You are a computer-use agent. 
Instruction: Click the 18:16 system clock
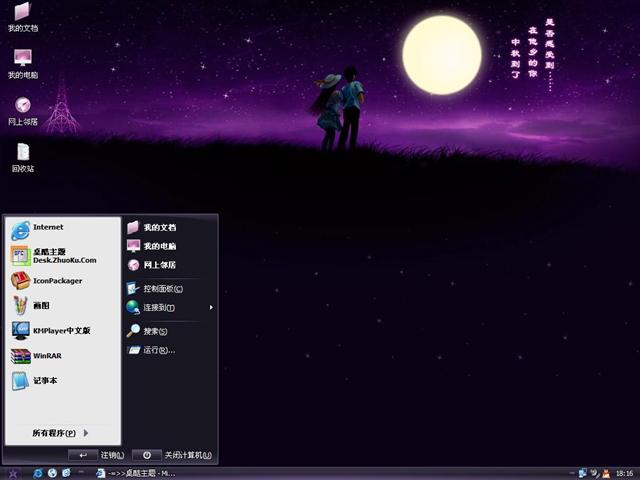coord(624,473)
